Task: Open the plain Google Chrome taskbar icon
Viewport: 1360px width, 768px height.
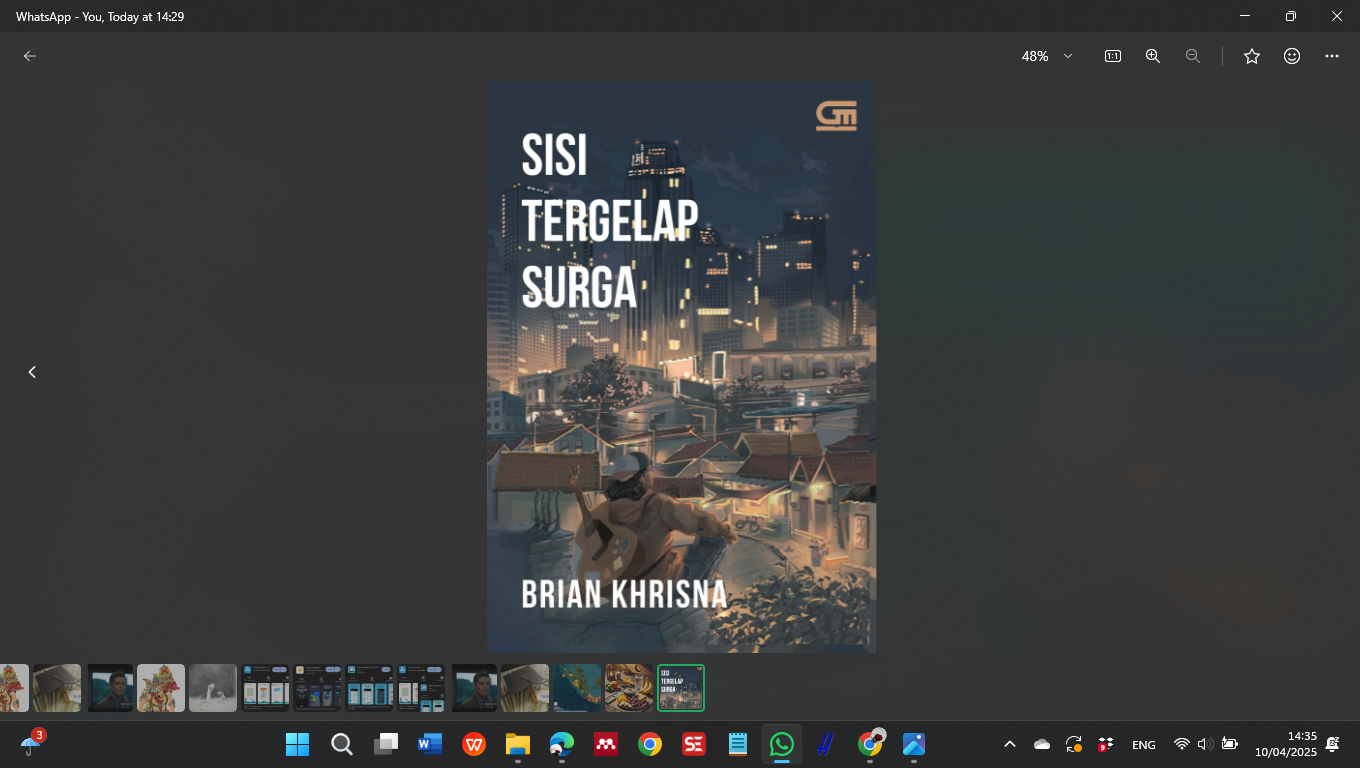Action: pyautogui.click(x=650, y=744)
